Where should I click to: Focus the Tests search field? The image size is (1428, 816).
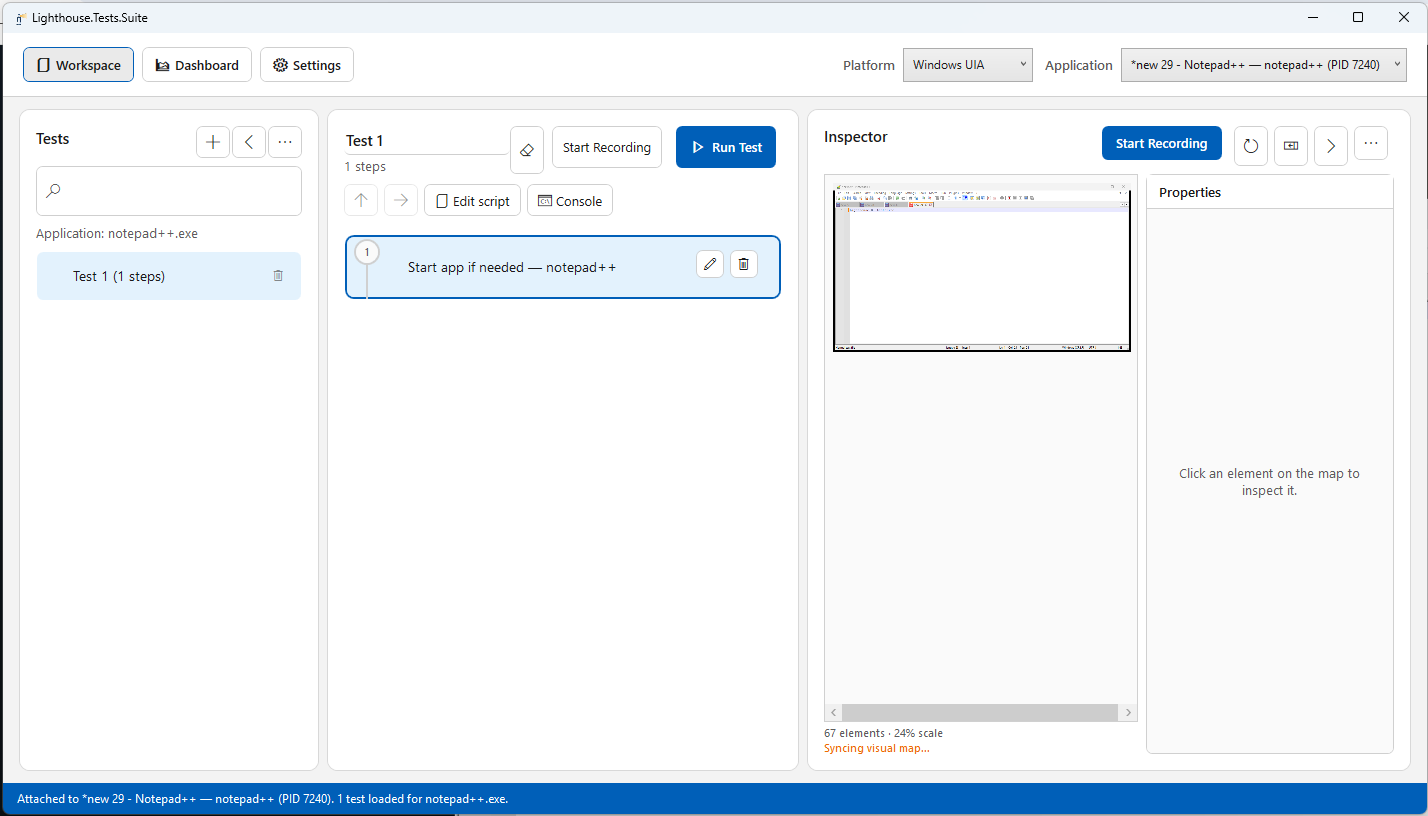tap(169, 191)
